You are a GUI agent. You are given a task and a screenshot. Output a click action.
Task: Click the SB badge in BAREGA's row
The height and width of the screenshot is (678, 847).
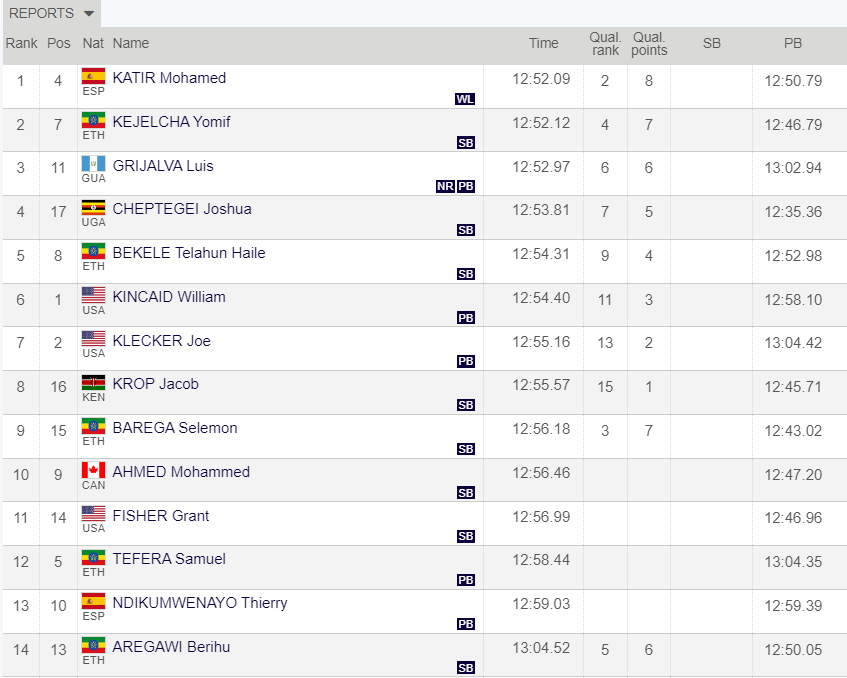tap(466, 449)
